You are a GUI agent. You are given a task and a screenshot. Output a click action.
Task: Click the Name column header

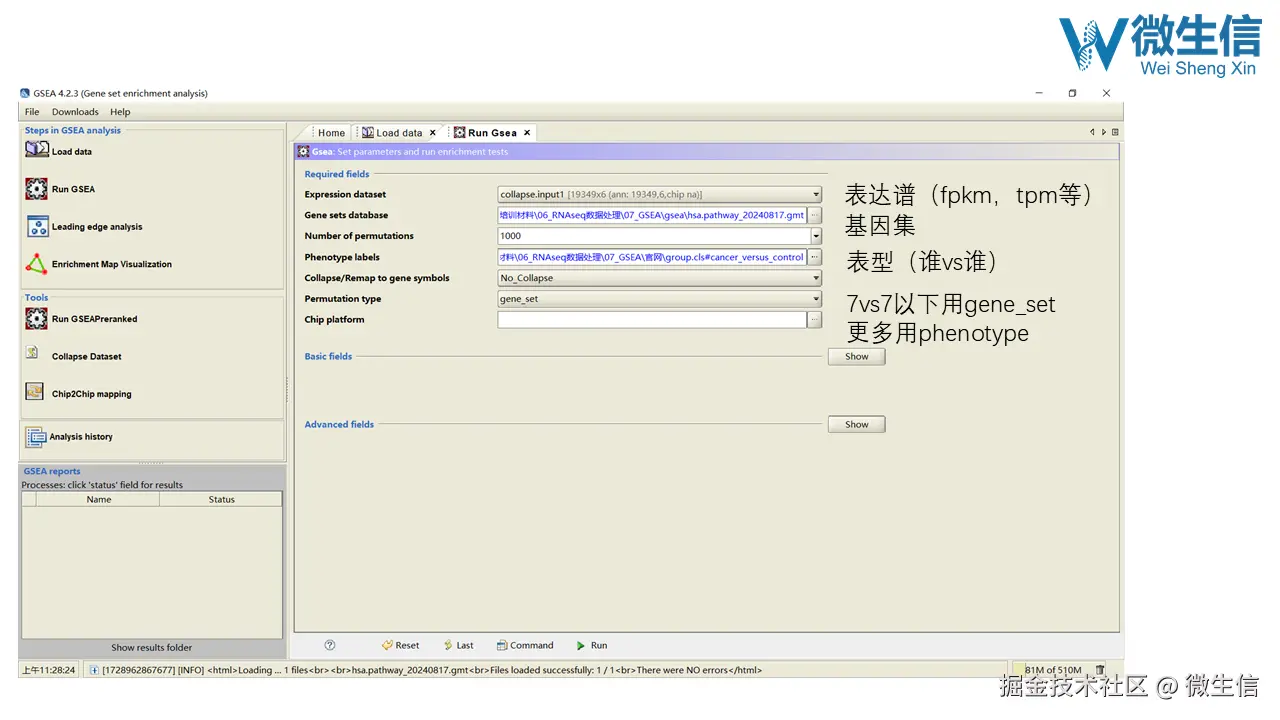[x=99, y=499]
